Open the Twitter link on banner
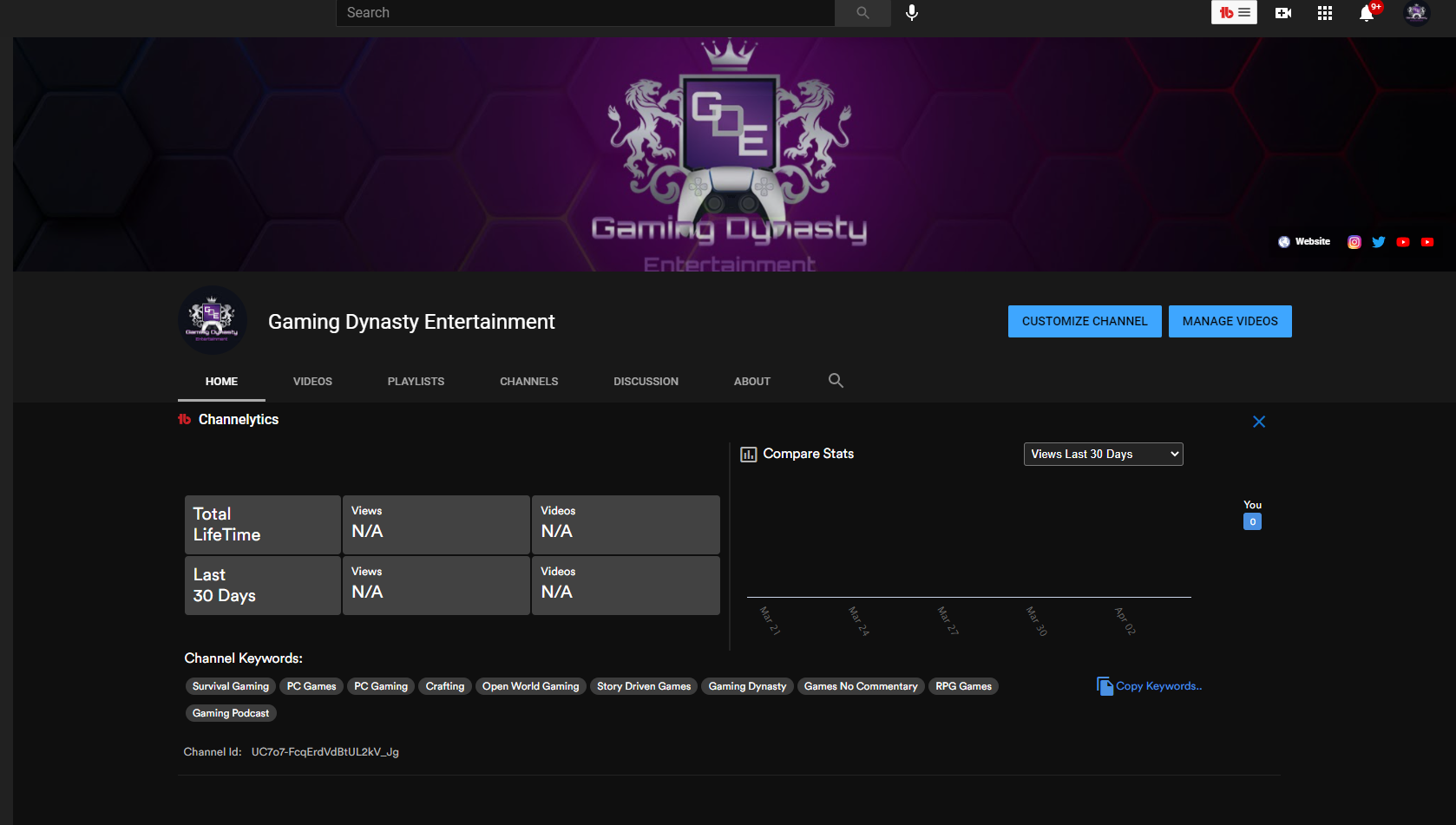 click(1379, 242)
